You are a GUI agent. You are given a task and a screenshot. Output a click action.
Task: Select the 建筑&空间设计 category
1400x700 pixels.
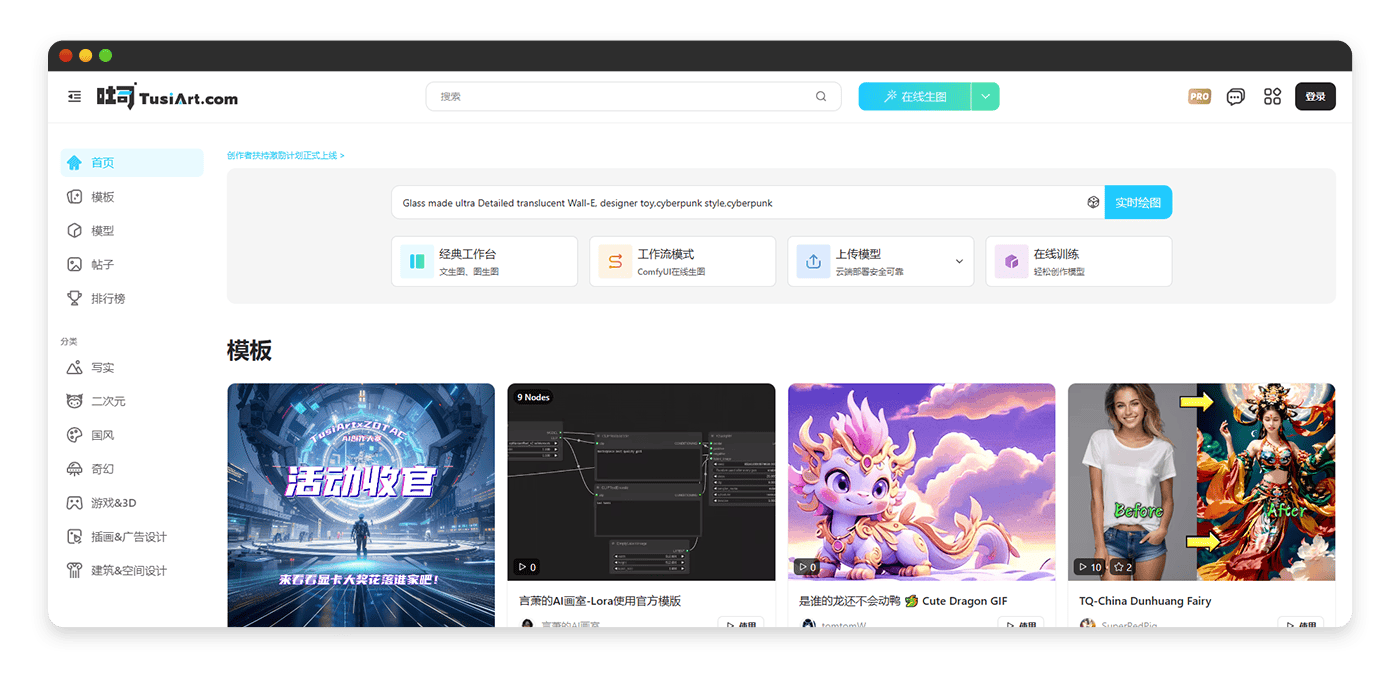click(132, 571)
